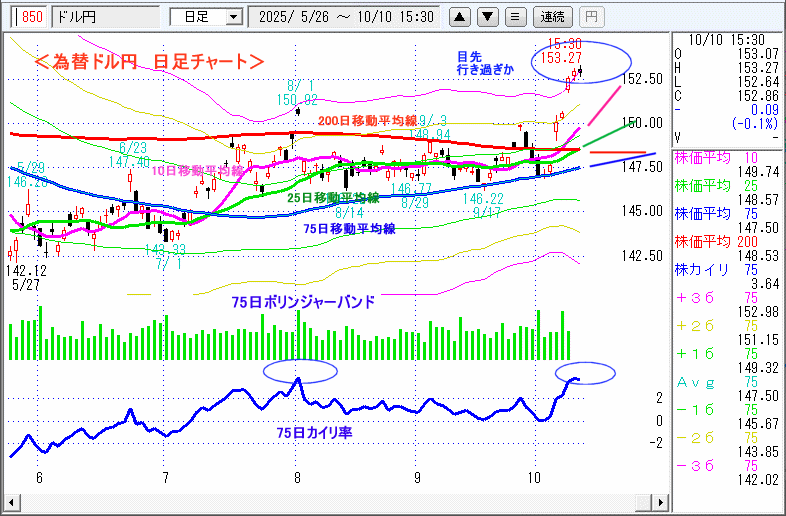Click the date range 2025/5/26～10/10 display
The image size is (786, 516).
(345, 17)
